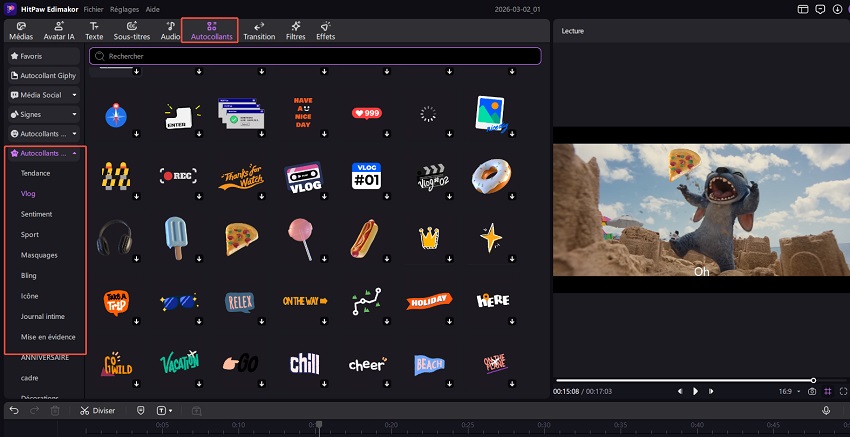Choose the heart 999 likes sticker
This screenshot has height=437, width=850.
point(366,113)
